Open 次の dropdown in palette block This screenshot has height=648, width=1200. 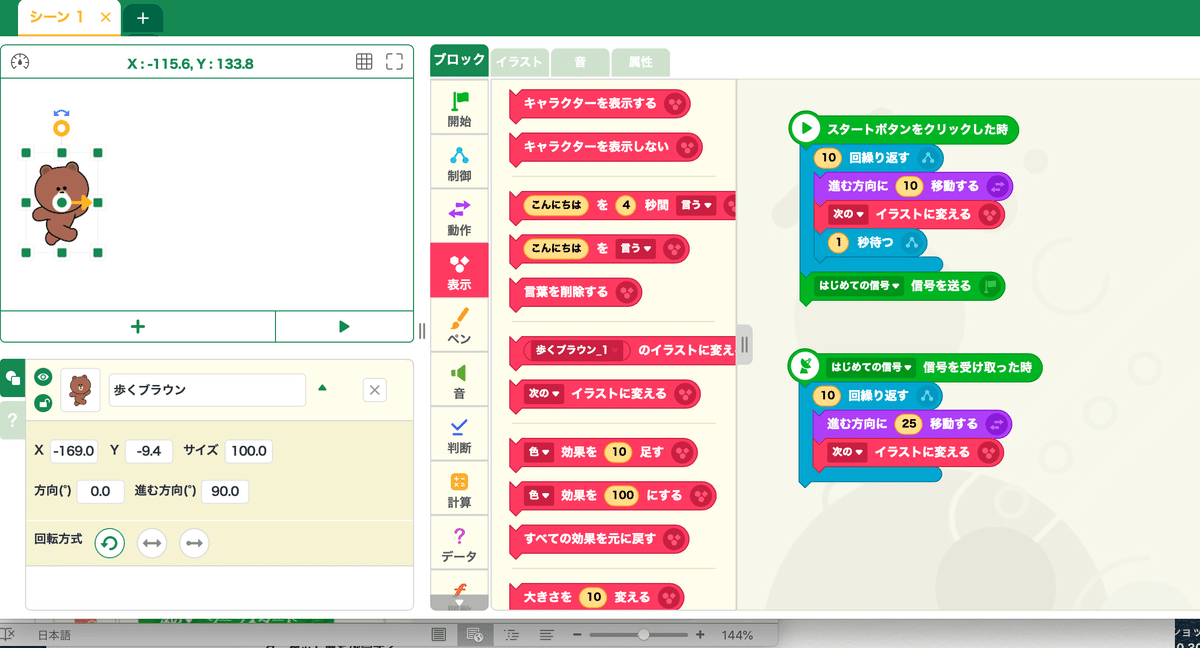tap(544, 394)
